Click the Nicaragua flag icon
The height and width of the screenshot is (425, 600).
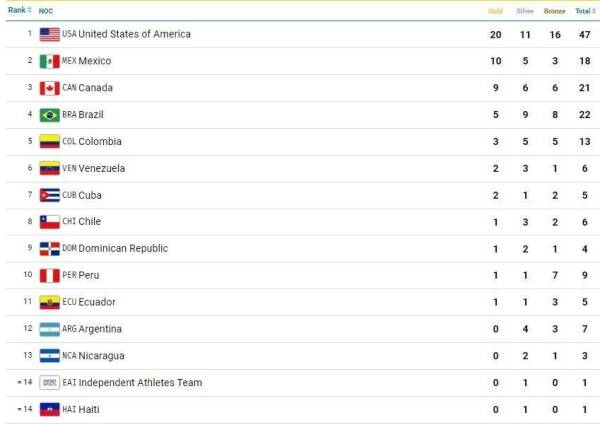[x=50, y=355]
